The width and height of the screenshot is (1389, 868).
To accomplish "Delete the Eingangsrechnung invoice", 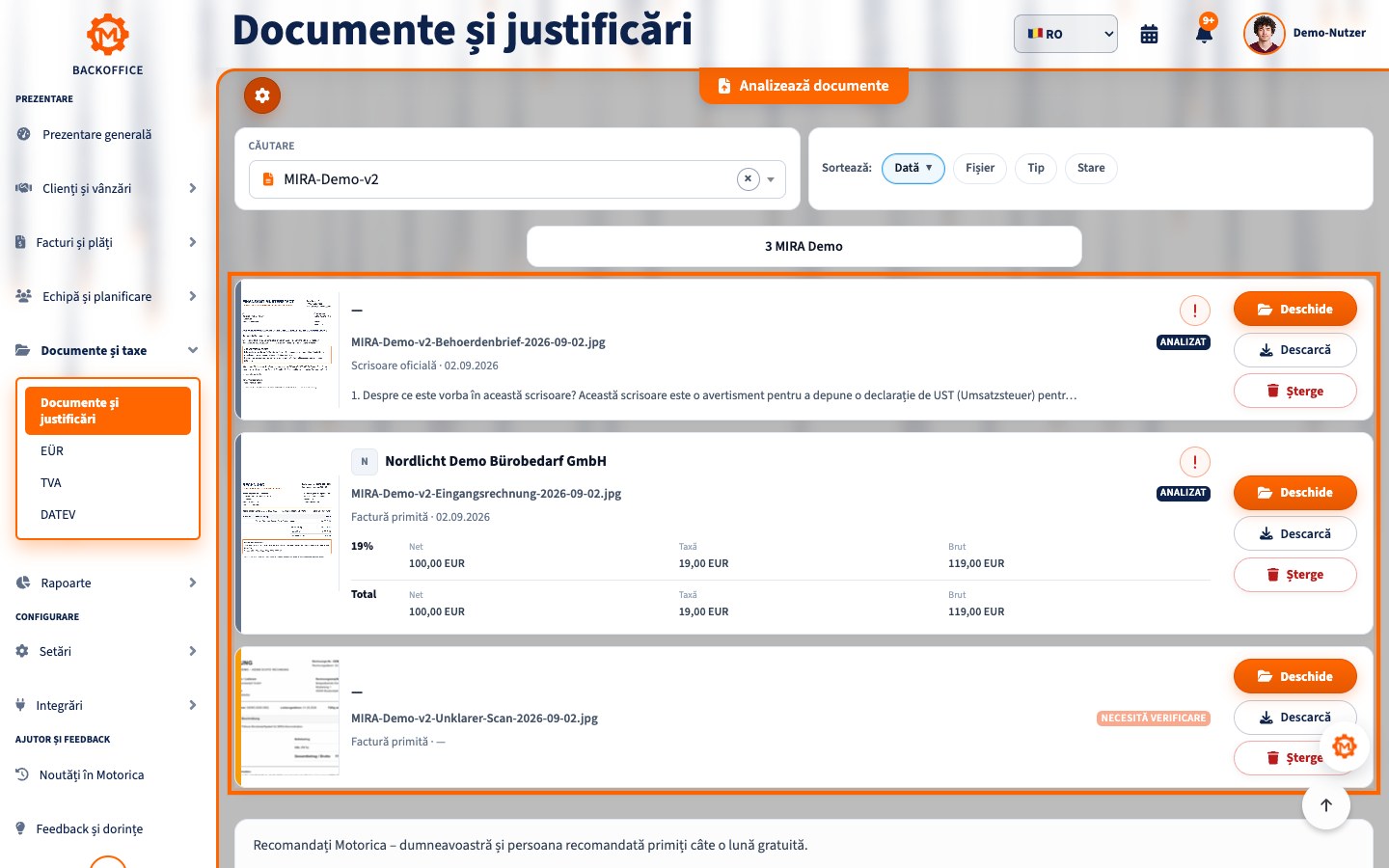I will [x=1294, y=575].
